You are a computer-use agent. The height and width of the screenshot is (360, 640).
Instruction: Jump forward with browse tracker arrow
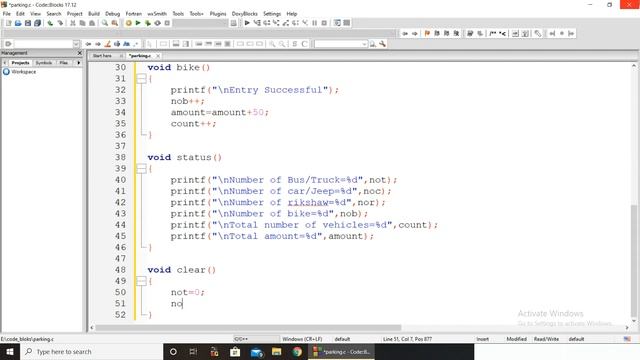(414, 33)
